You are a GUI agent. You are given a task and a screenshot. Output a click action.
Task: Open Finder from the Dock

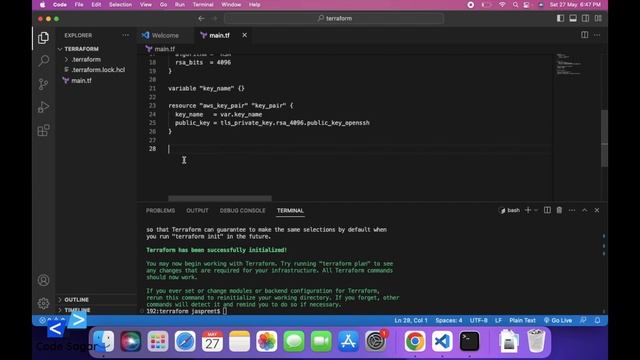tap(104, 341)
